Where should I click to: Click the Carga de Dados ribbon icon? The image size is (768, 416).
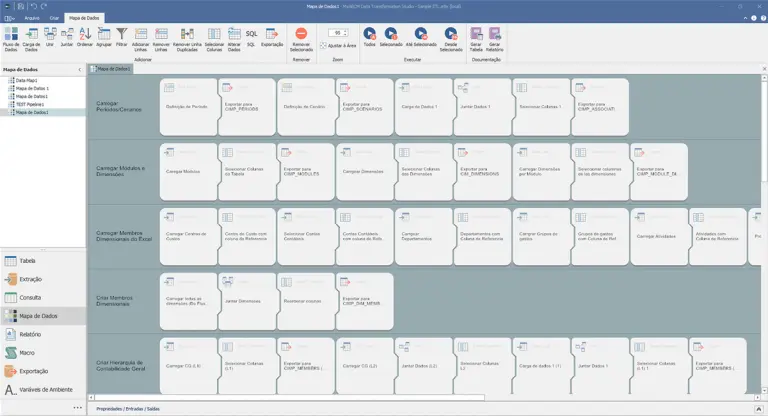[x=30, y=38]
